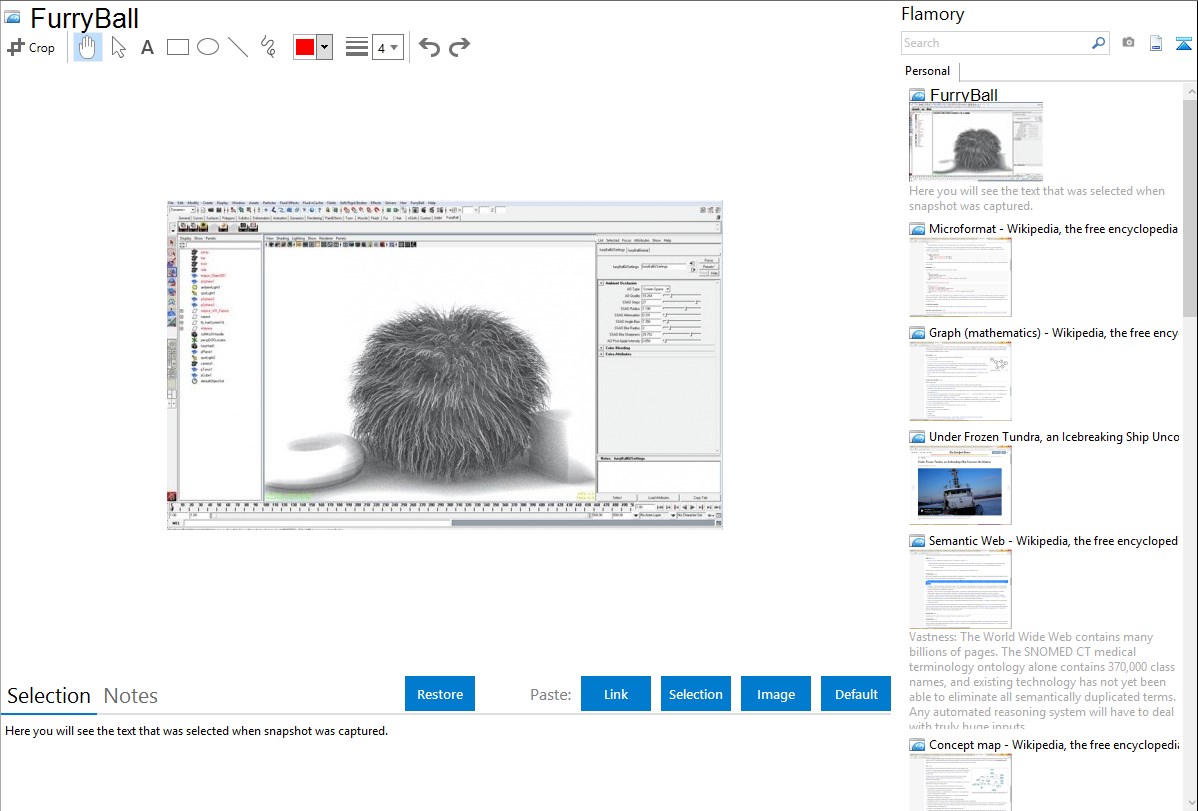
Task: Click the icon beside Under Frozen Tundra title
Action: (x=917, y=437)
